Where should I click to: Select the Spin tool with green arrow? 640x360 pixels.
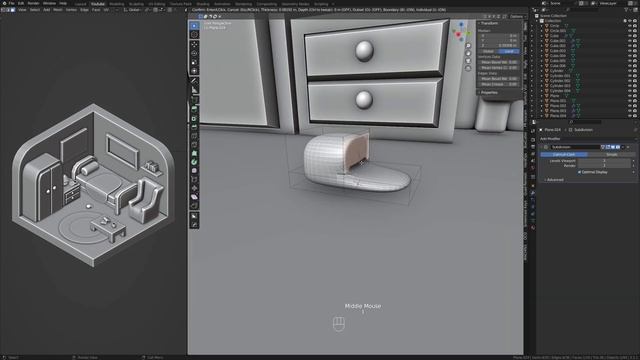pyautogui.click(x=194, y=162)
